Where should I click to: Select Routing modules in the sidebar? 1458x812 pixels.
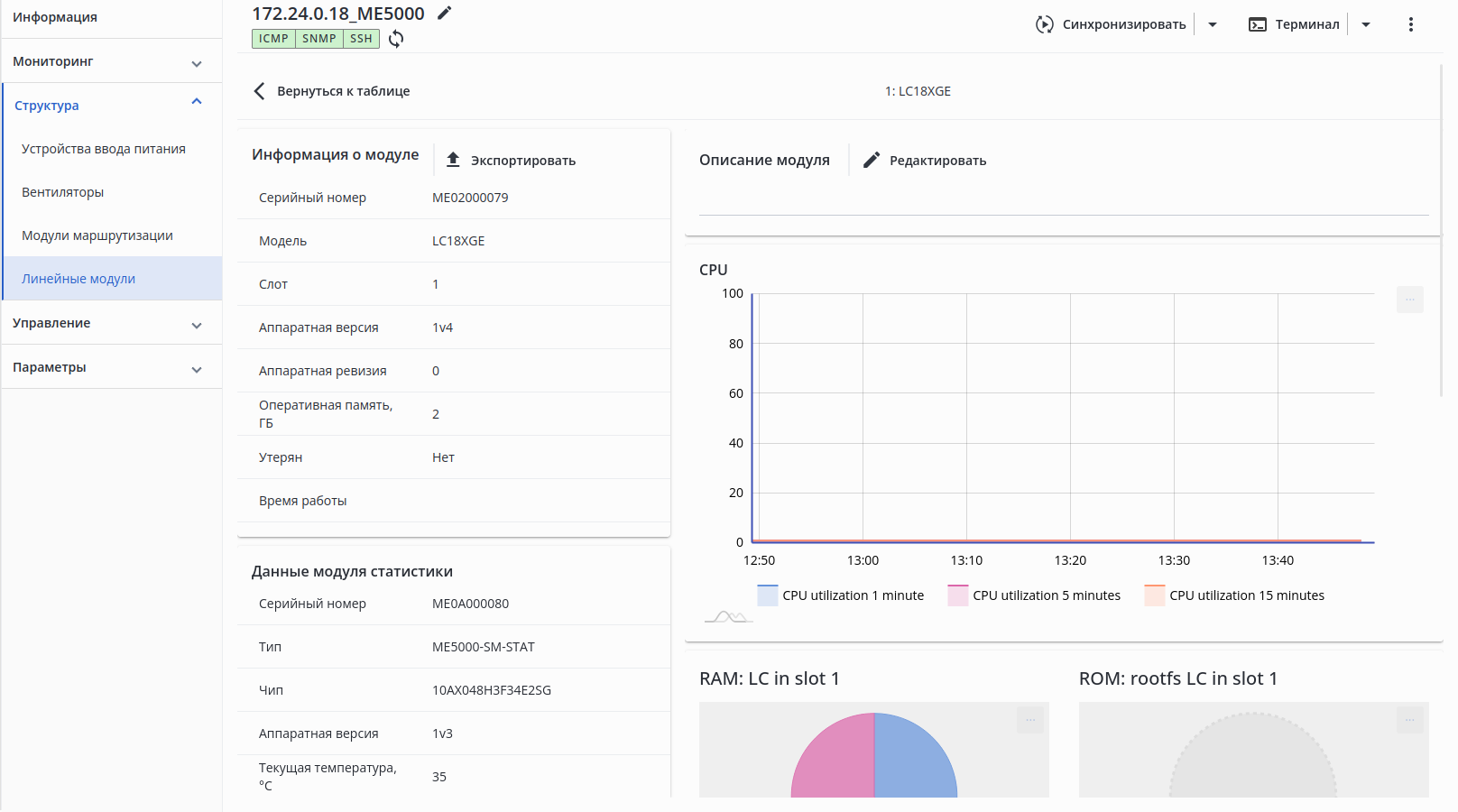[97, 235]
